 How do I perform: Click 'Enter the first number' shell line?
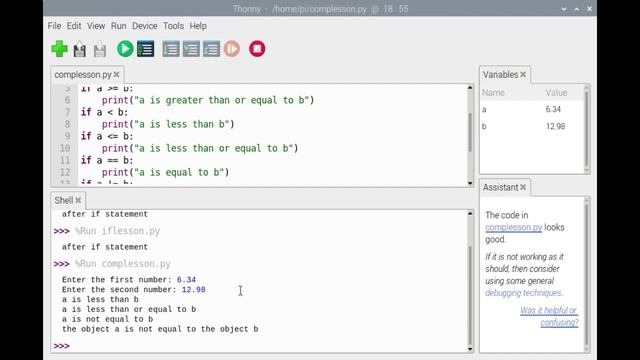(x=129, y=280)
